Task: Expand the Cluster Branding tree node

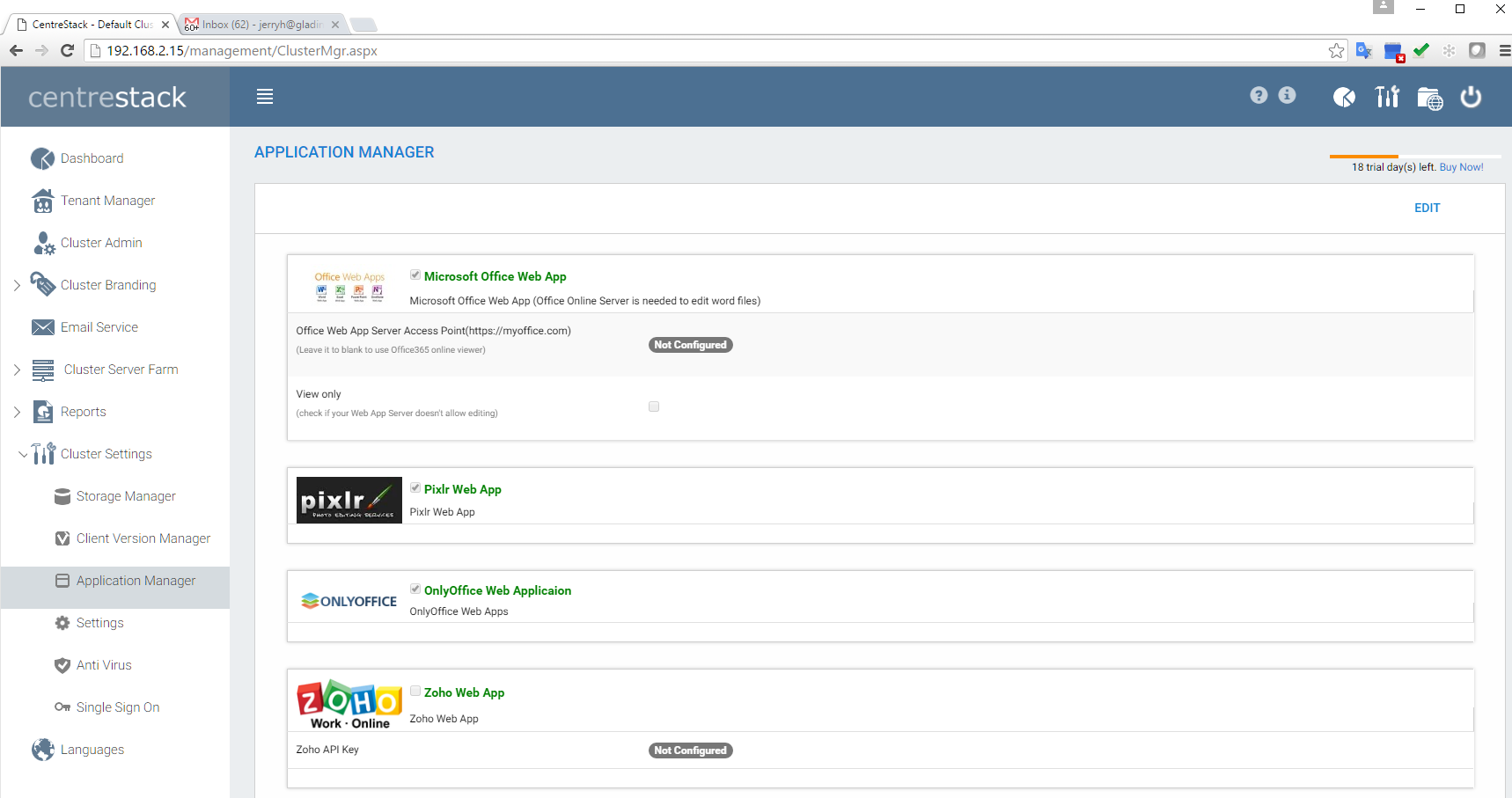Action: [17, 285]
